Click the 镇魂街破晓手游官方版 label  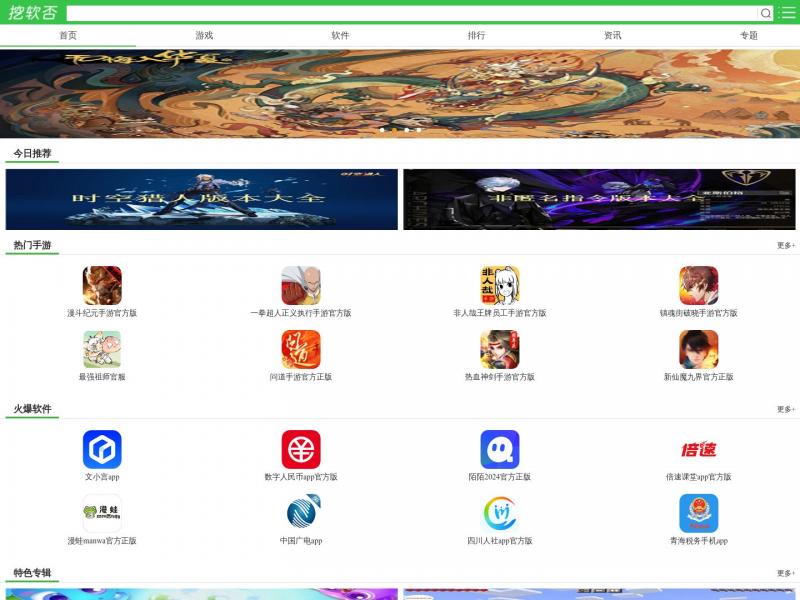click(698, 313)
